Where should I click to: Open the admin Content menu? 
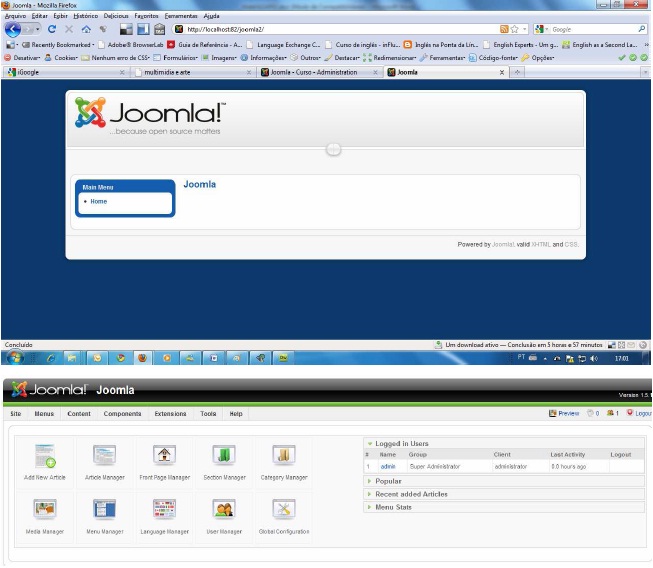tap(79, 414)
